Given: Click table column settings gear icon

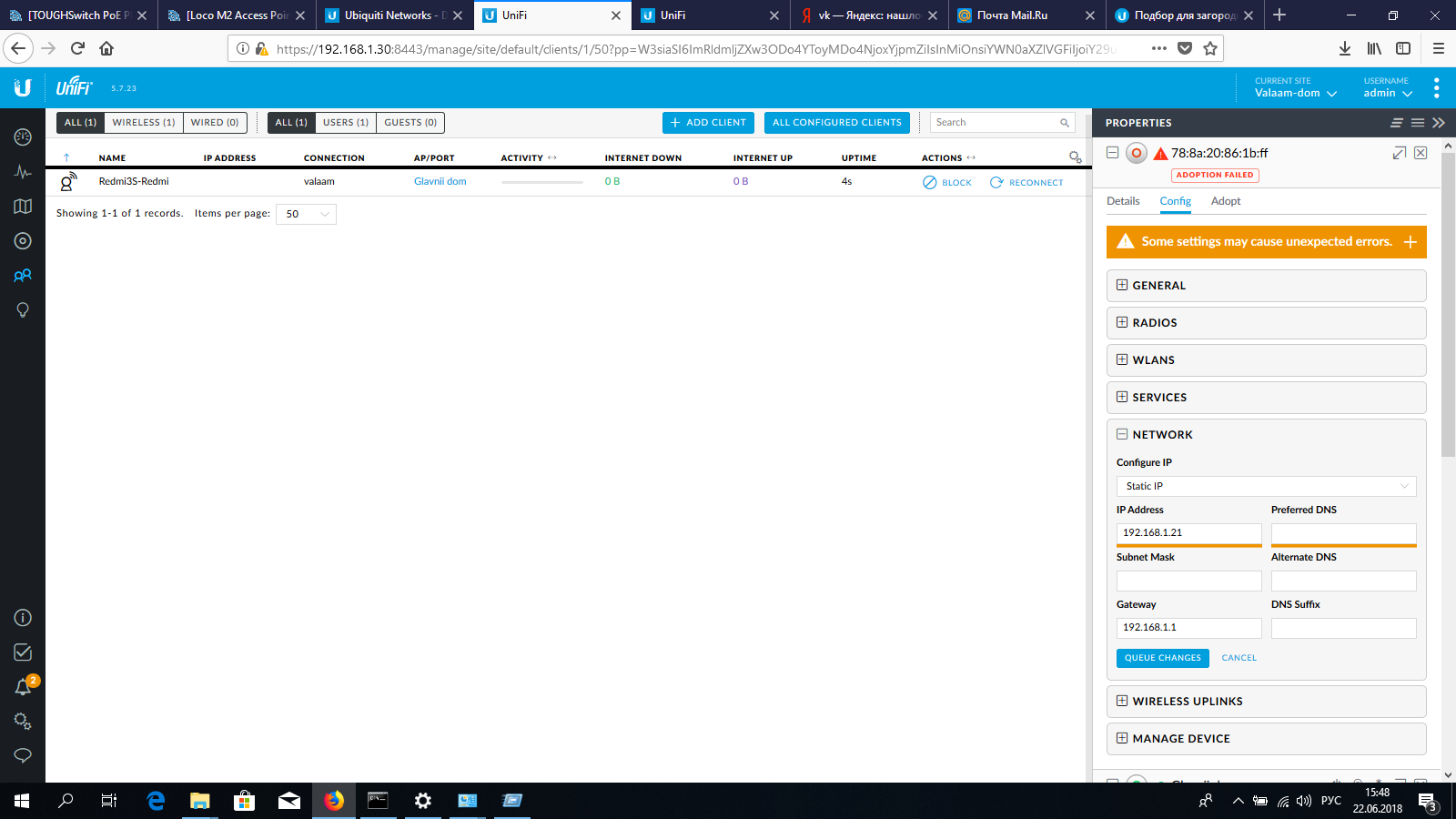Looking at the screenshot, I should (1075, 157).
